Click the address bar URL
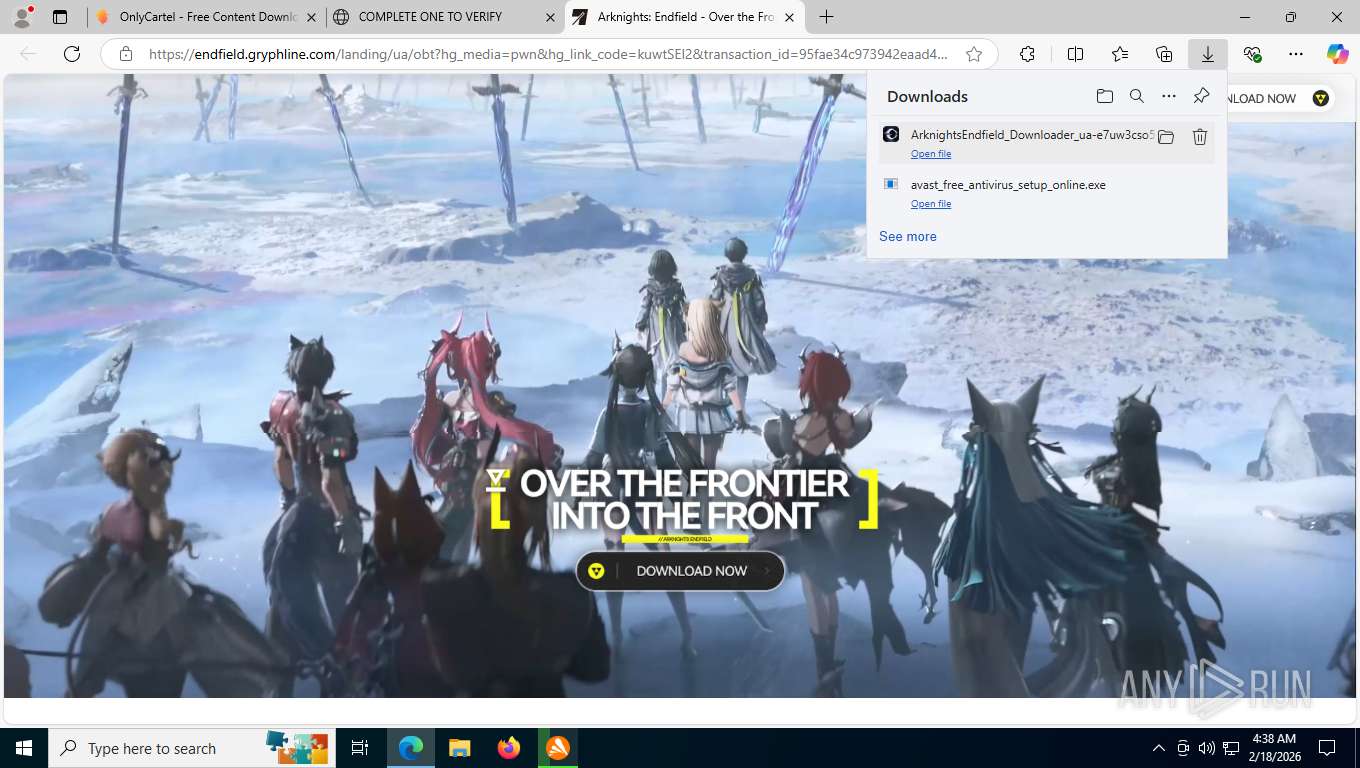The height and width of the screenshot is (768, 1360). pyautogui.click(x=547, y=54)
